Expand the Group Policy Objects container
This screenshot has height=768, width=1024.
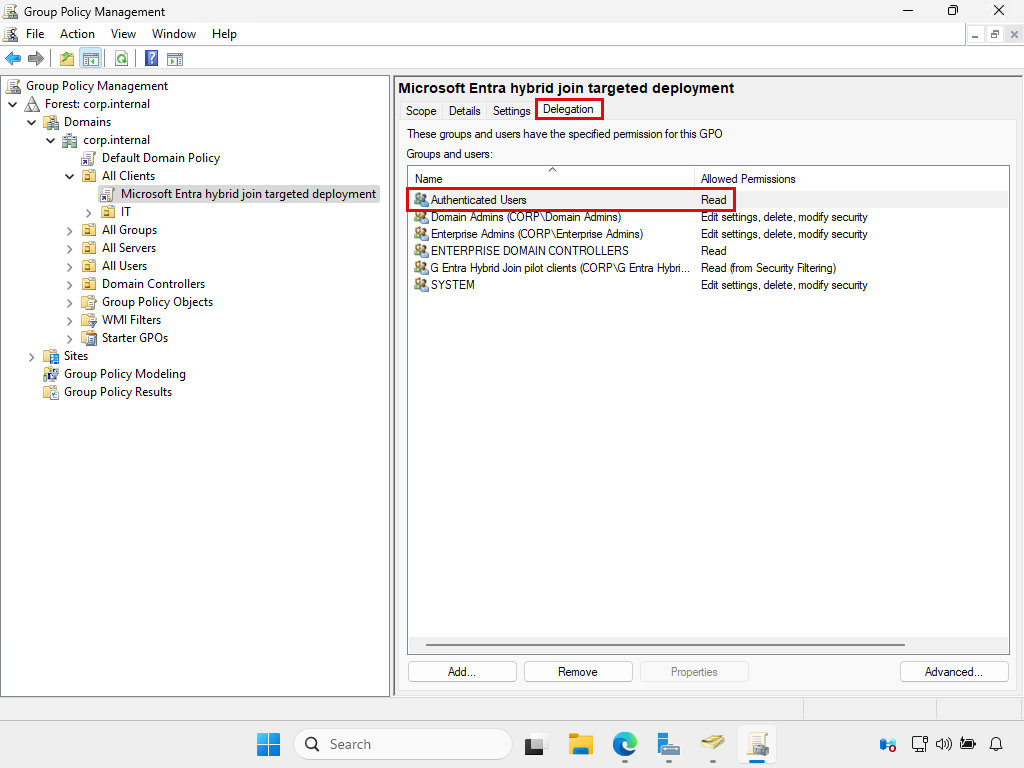point(69,303)
